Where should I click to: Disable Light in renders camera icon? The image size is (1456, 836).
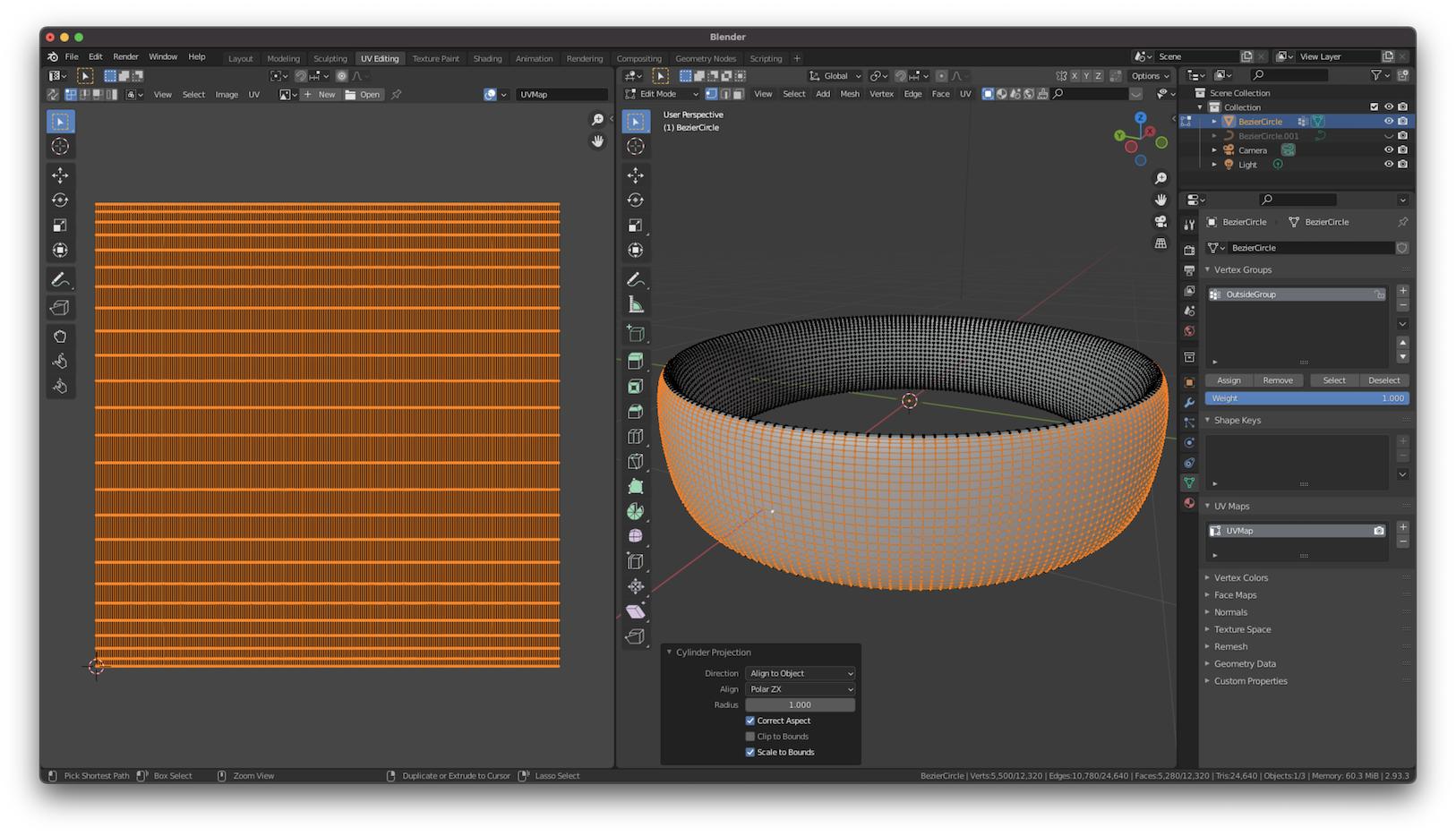click(x=1402, y=164)
